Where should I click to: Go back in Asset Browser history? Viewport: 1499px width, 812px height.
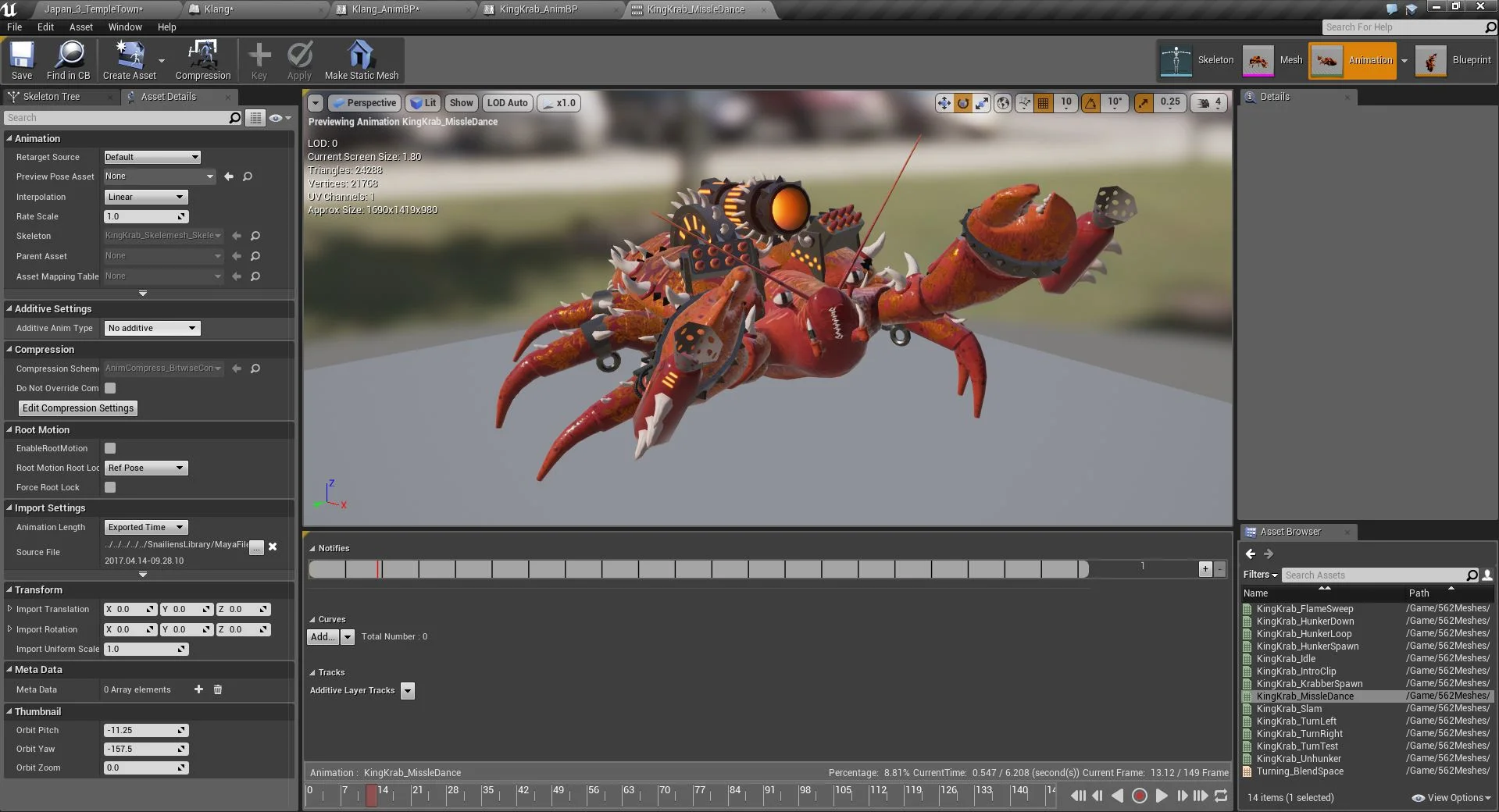click(x=1251, y=554)
